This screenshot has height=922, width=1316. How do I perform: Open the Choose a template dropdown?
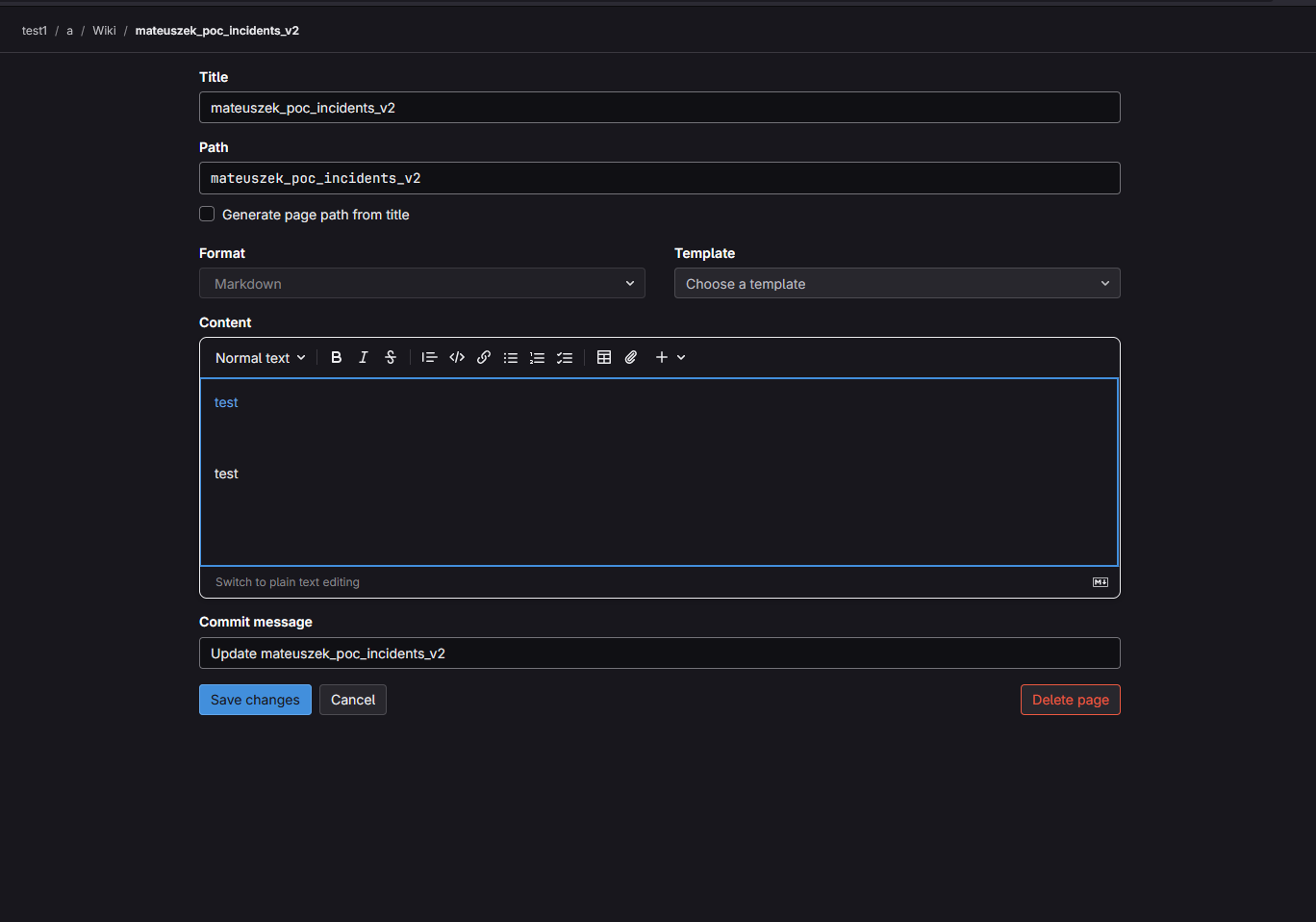[x=897, y=284]
